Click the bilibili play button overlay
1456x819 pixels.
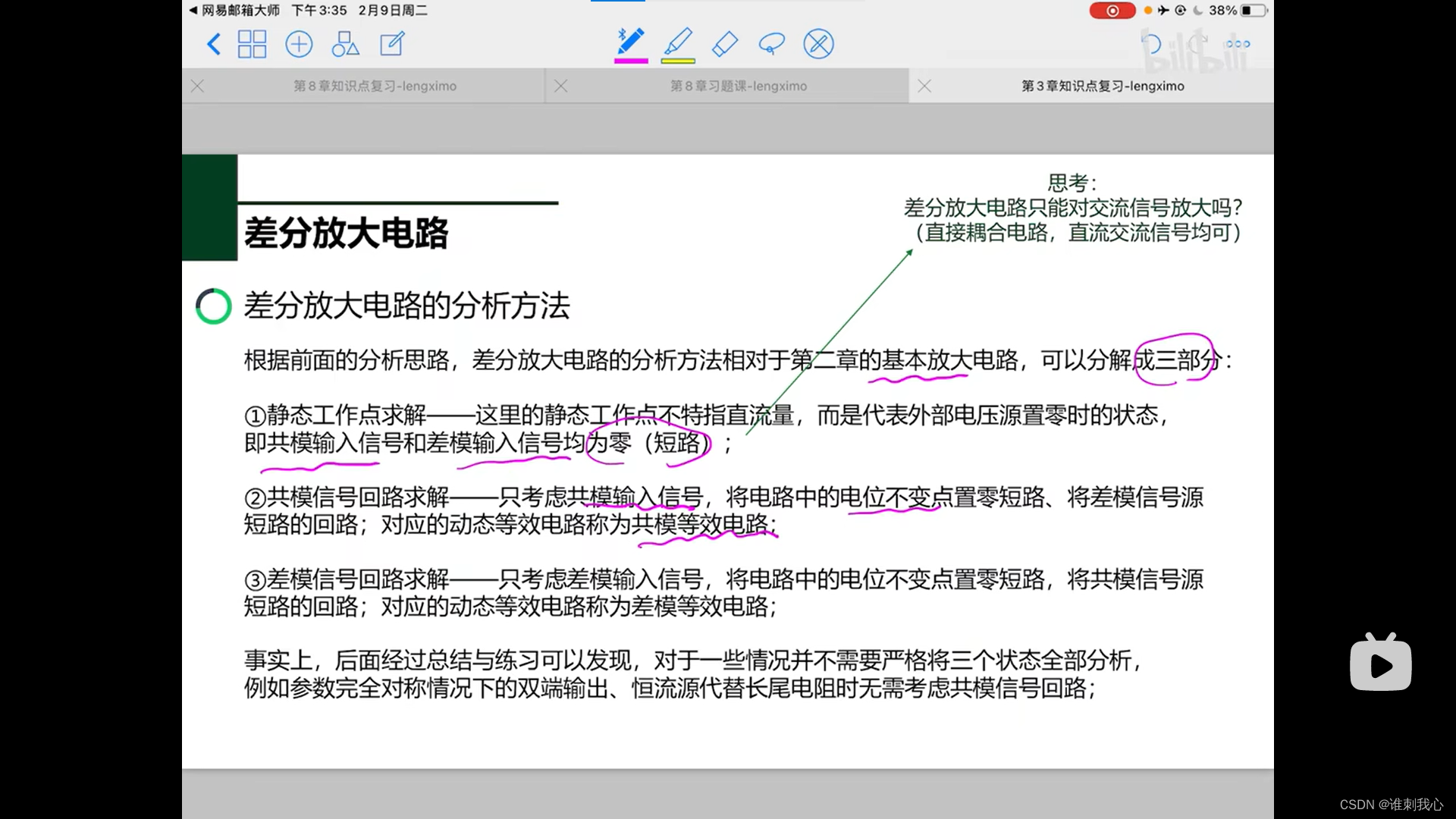pos(1380,664)
